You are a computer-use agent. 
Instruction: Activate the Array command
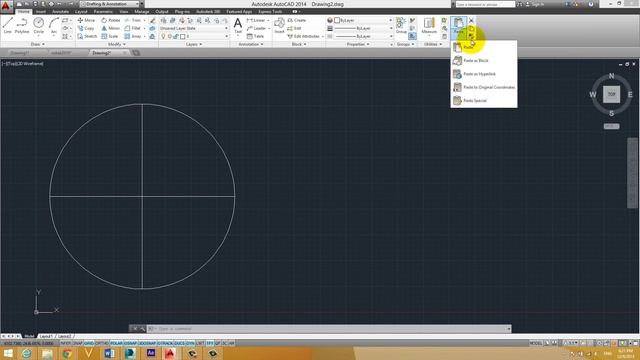click(133, 36)
